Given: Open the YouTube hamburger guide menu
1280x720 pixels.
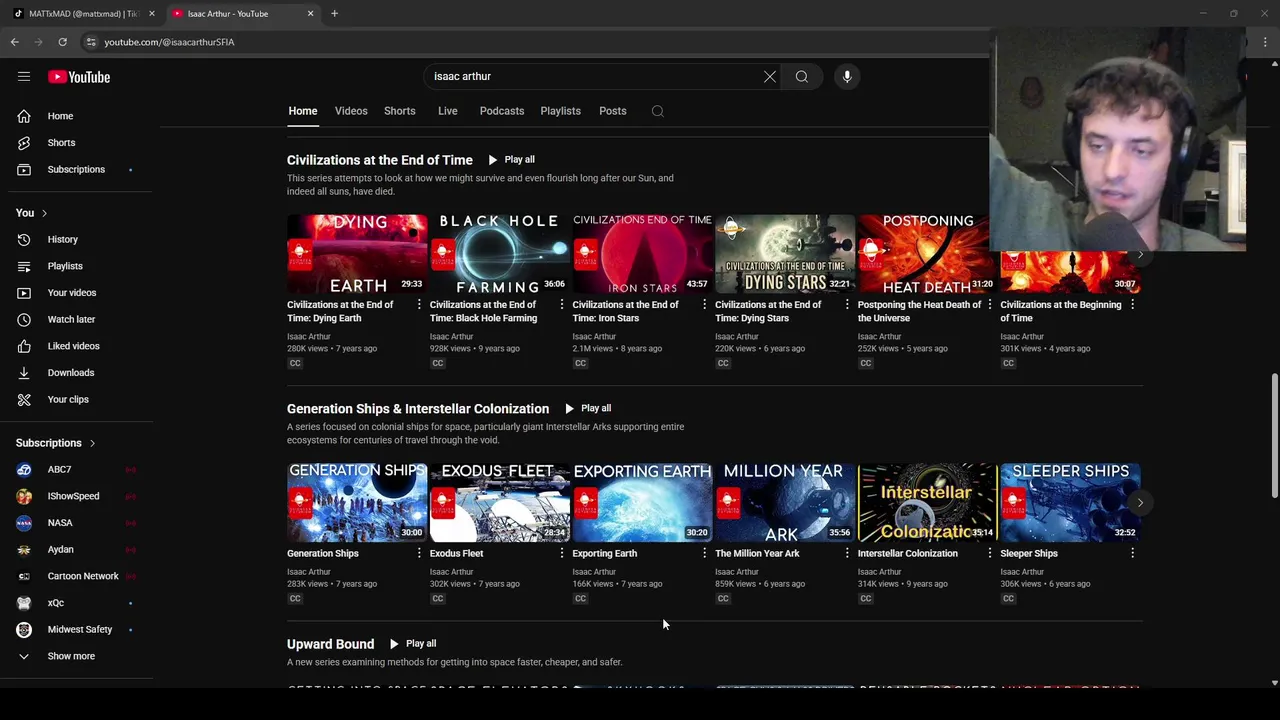Looking at the screenshot, I should (24, 76).
